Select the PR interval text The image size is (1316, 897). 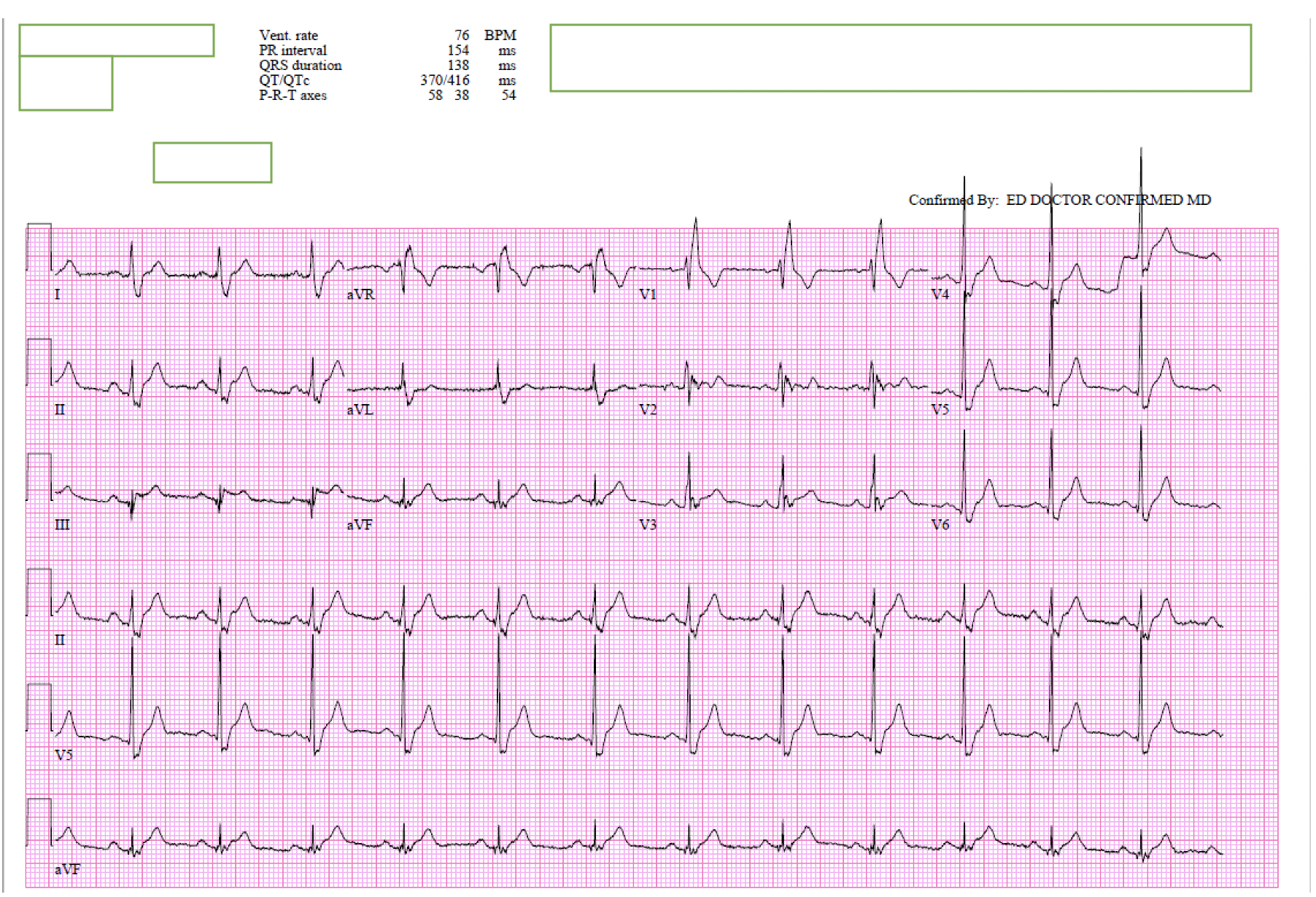[293, 50]
